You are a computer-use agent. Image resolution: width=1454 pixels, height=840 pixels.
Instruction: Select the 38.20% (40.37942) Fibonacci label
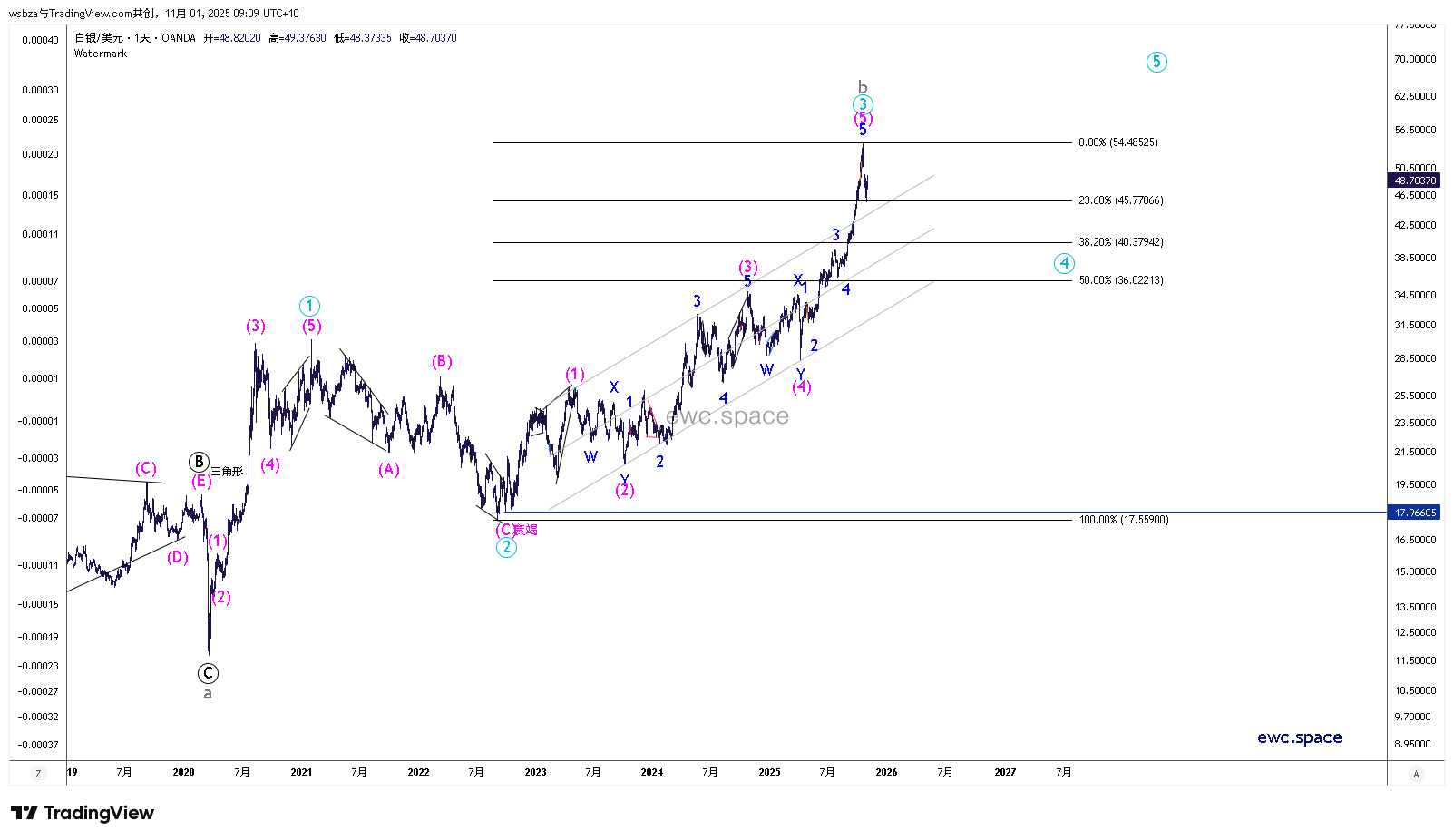pyautogui.click(x=1120, y=242)
